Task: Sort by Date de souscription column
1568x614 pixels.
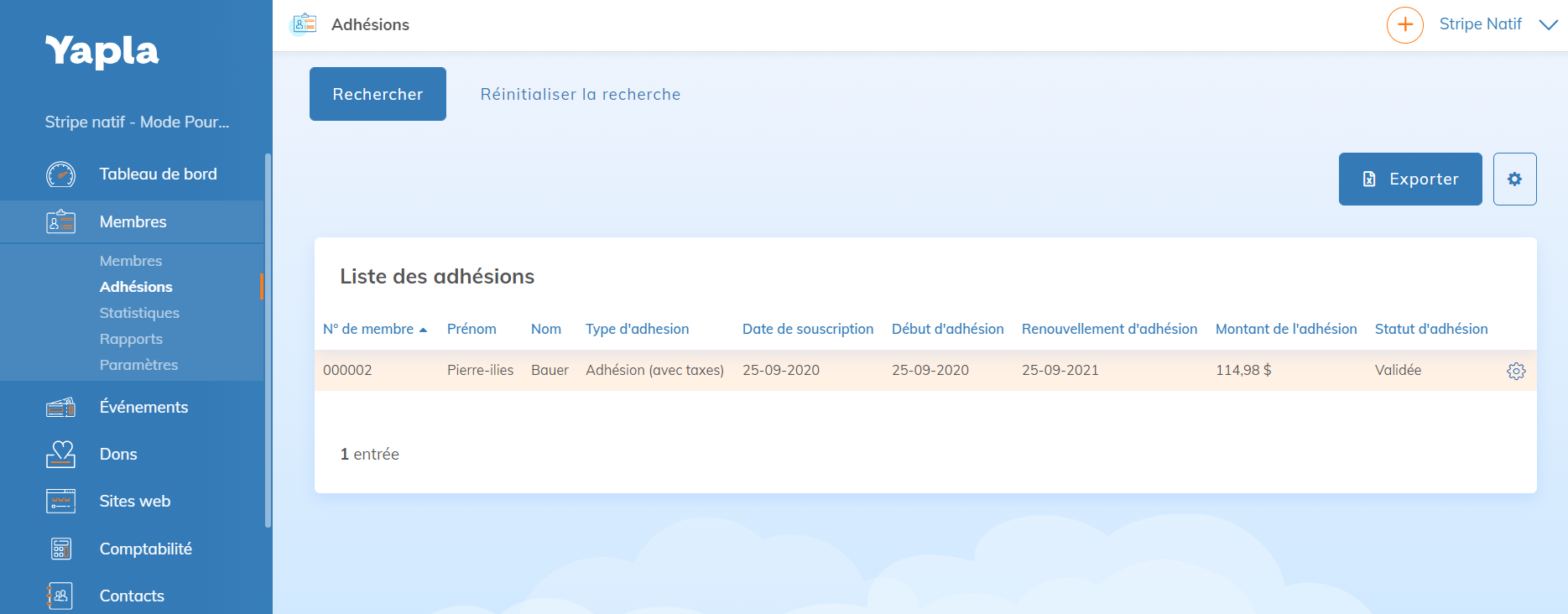Action: point(808,329)
